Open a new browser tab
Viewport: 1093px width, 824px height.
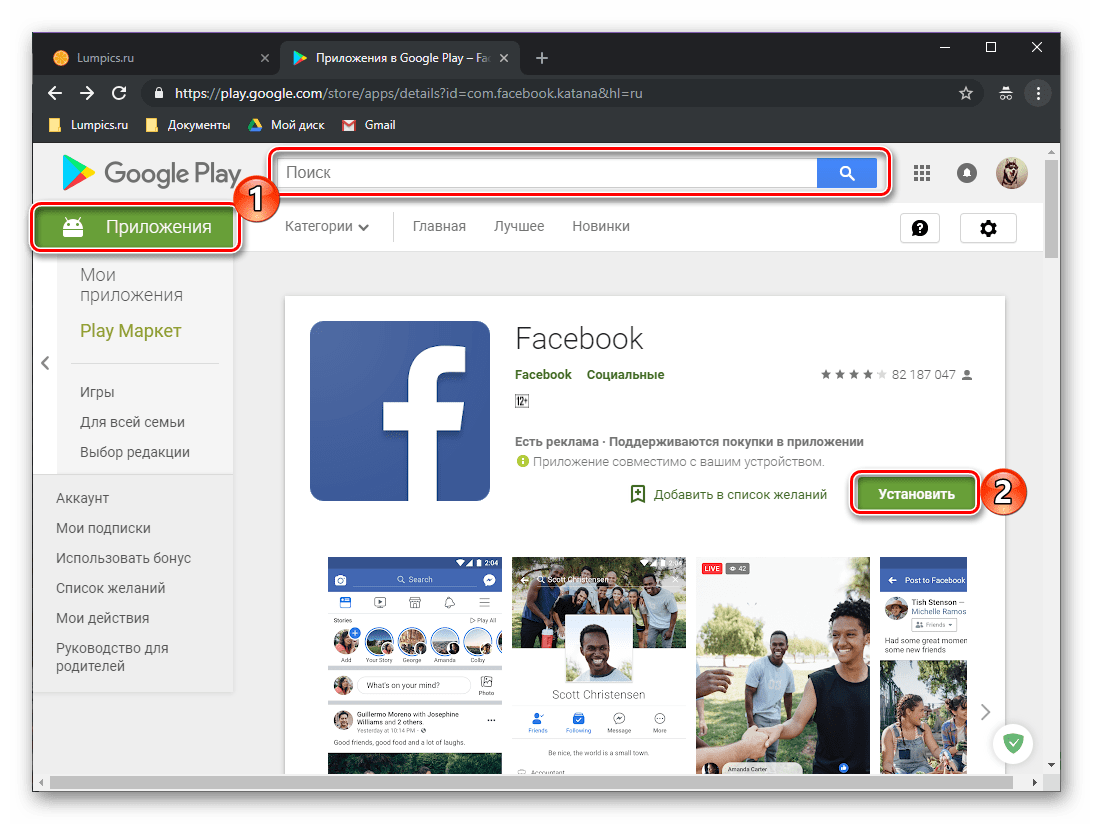click(542, 58)
